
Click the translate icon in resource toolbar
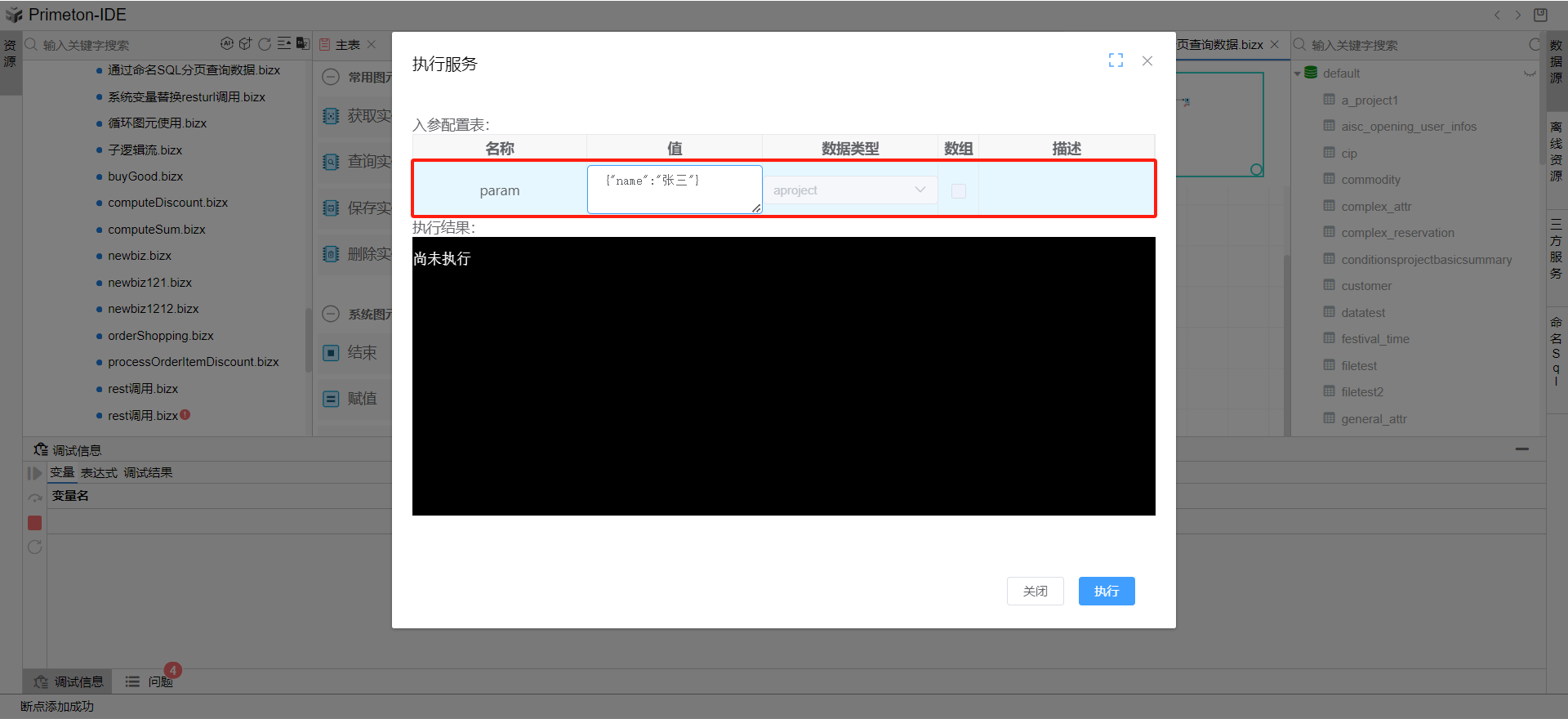[x=302, y=44]
